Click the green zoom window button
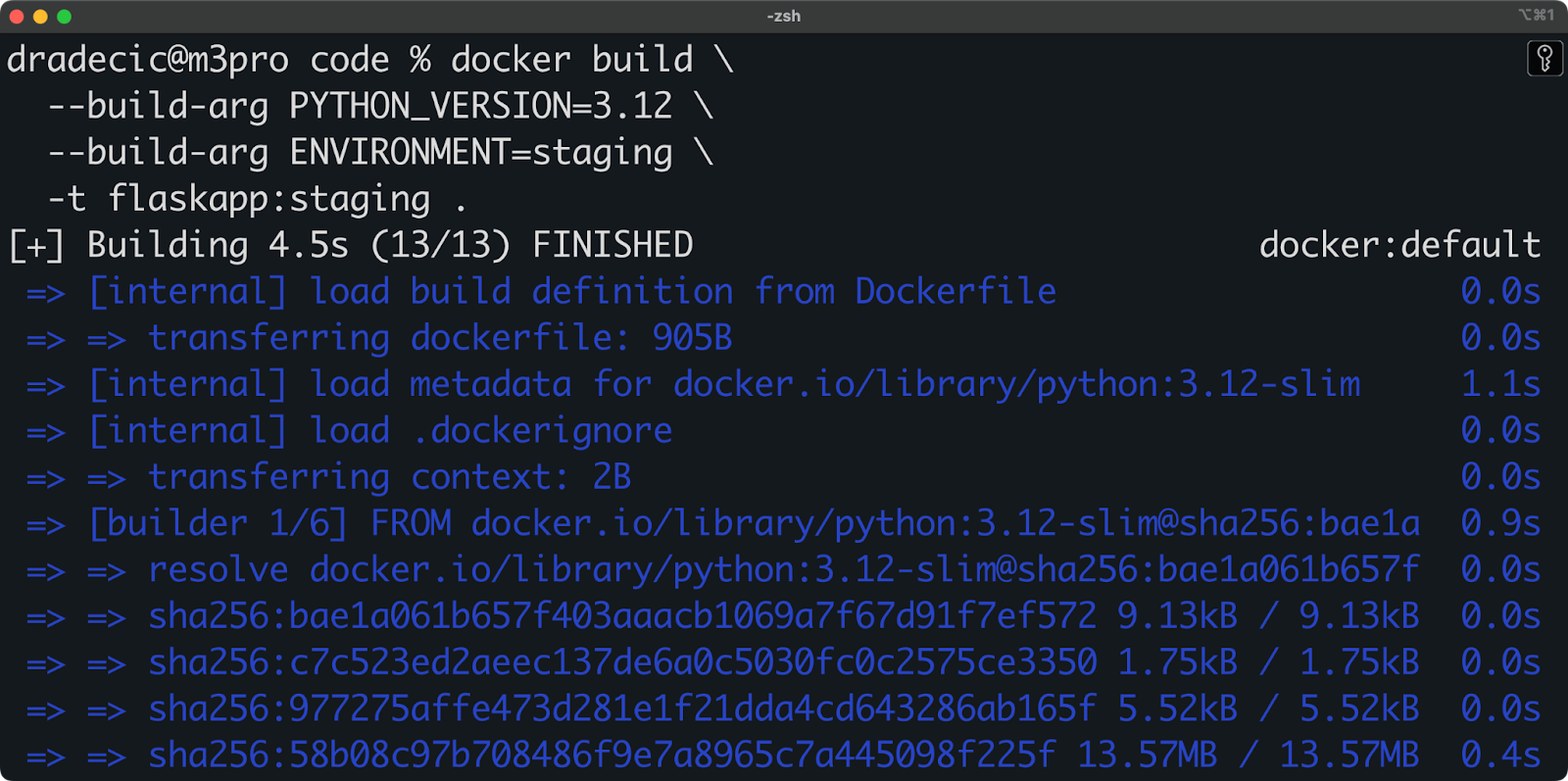This screenshot has height=781, width=1568. tap(64, 17)
